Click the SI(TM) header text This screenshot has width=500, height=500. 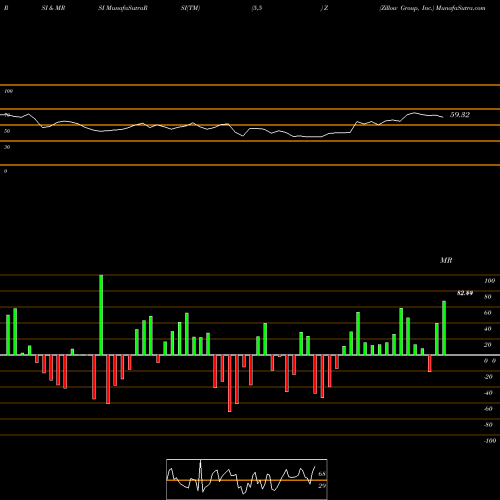(190, 8)
